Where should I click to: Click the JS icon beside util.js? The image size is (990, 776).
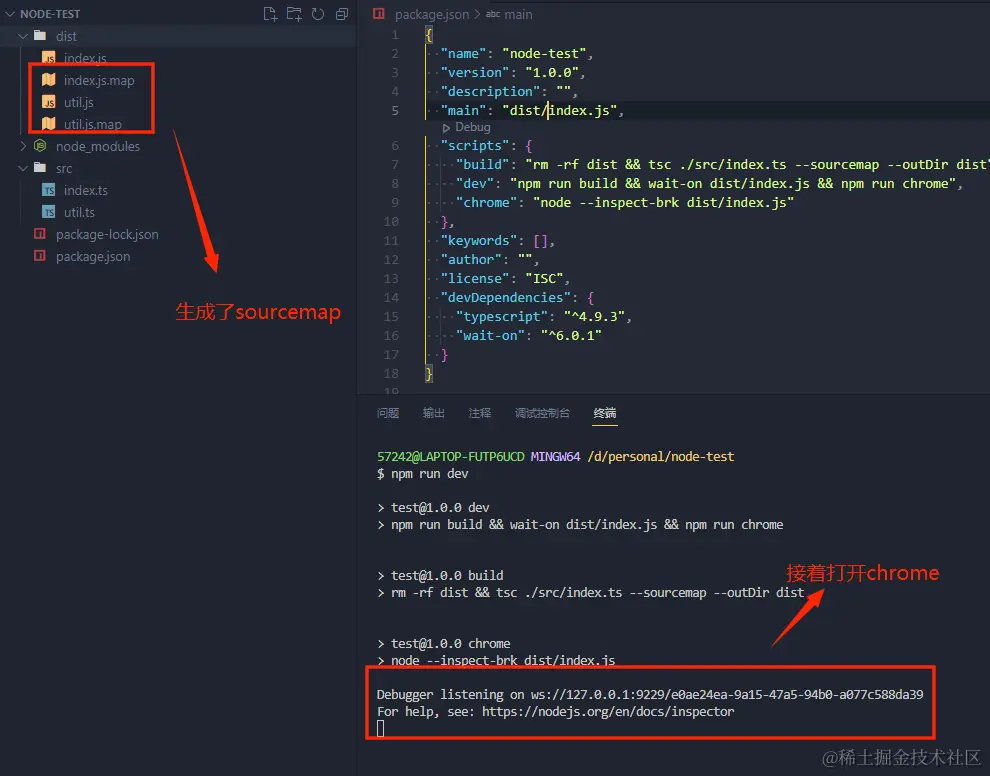pos(49,102)
